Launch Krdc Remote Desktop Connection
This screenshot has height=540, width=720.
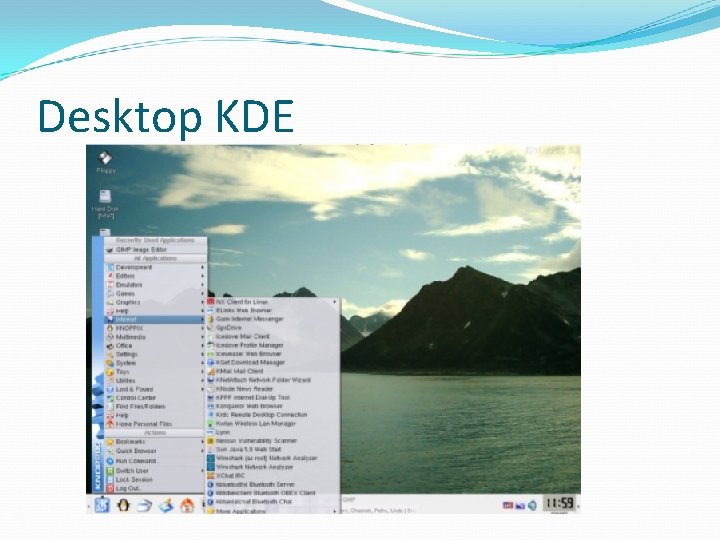(x=273, y=415)
